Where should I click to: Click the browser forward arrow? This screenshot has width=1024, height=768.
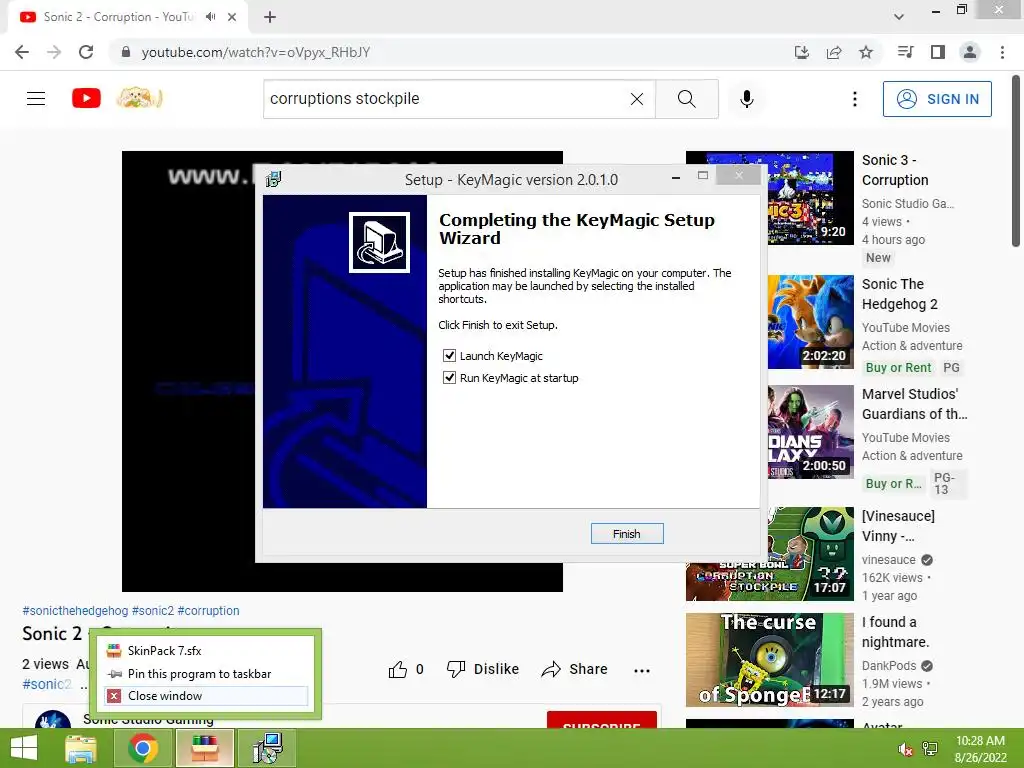coord(54,52)
